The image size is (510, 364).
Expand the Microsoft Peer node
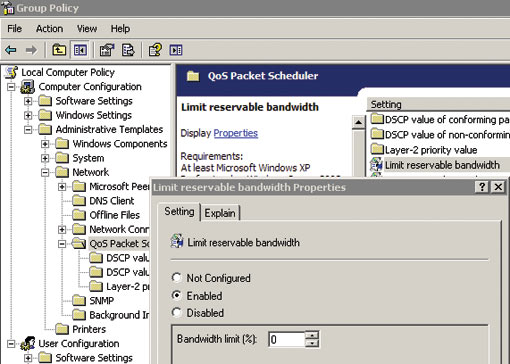coord(62,187)
